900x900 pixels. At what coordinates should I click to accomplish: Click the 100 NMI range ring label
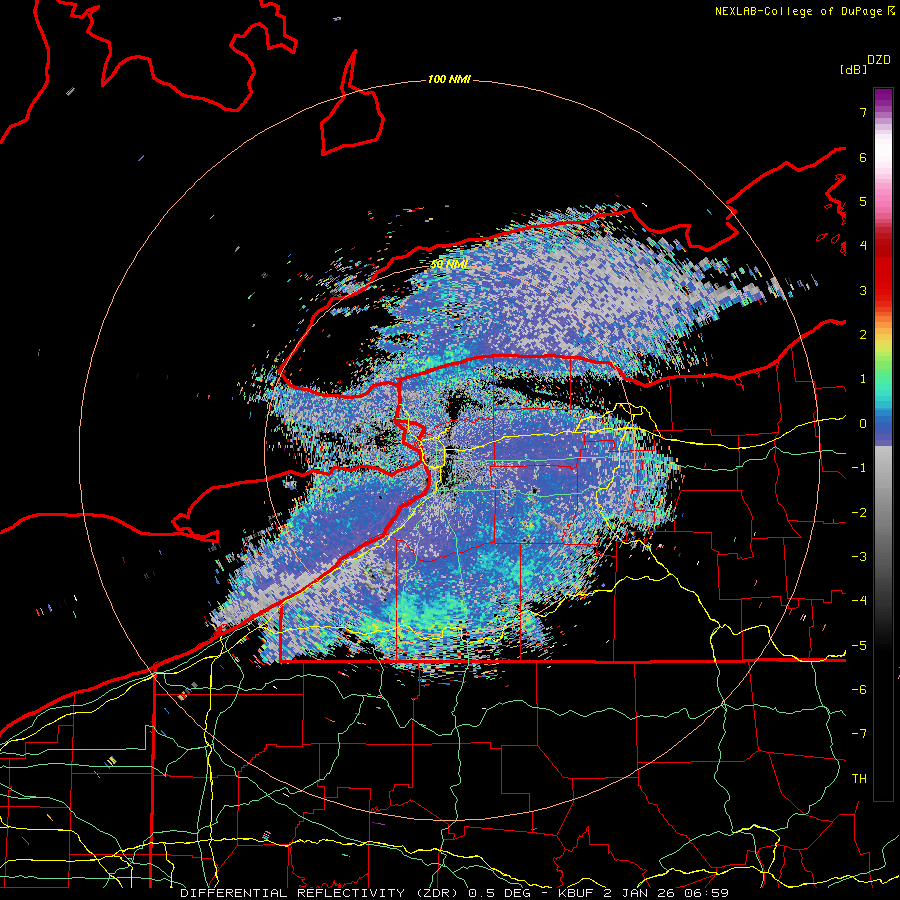(x=449, y=79)
